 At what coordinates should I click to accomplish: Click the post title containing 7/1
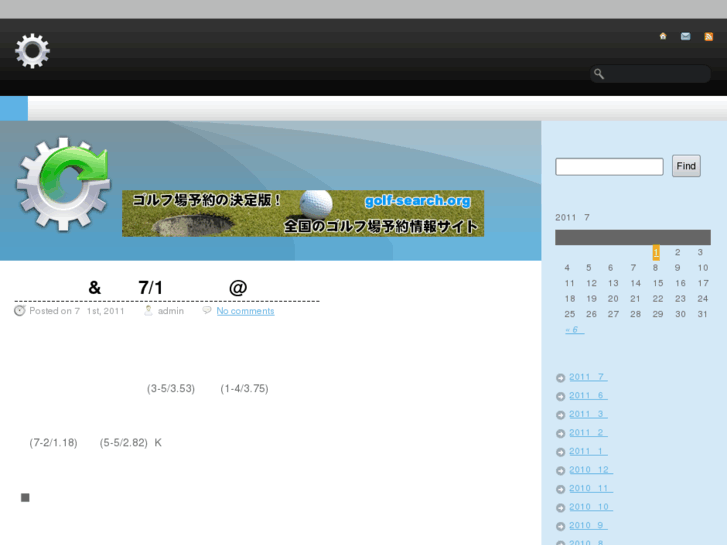167,288
